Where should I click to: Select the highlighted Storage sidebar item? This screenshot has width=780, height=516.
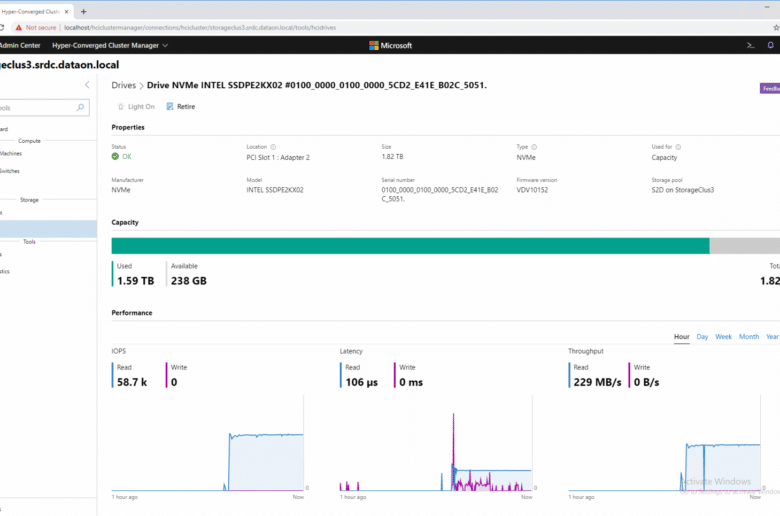coord(48,229)
